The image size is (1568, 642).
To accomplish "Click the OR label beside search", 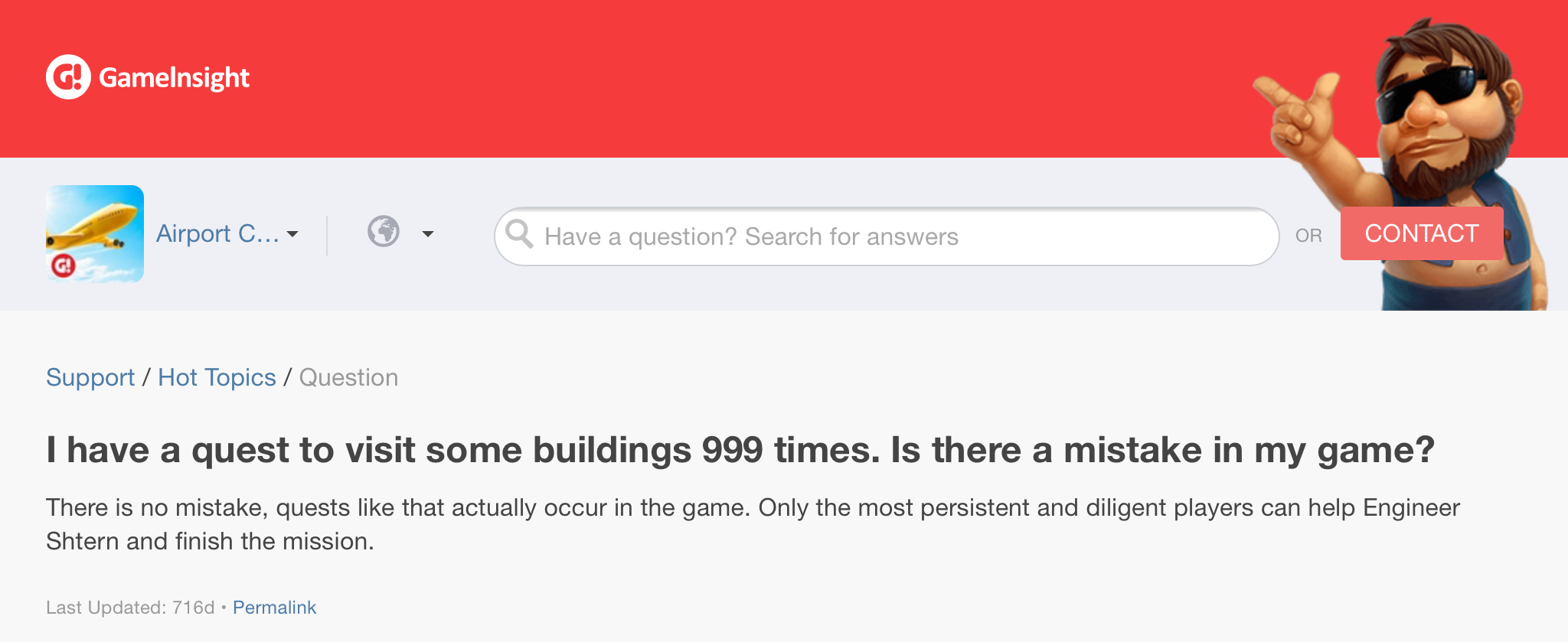I will (1308, 236).
